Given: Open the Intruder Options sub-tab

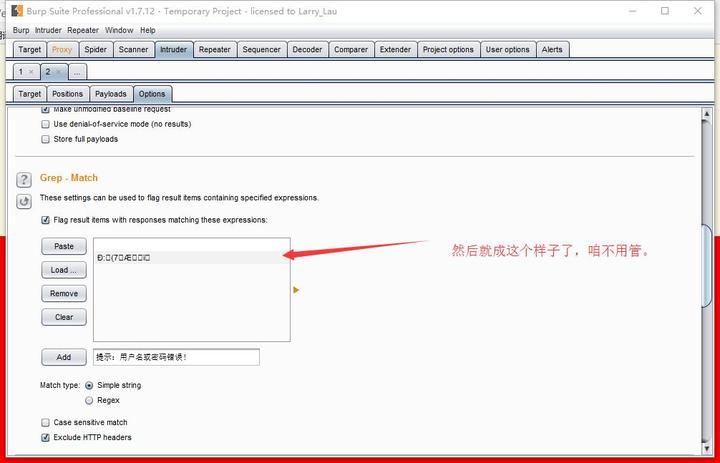Looking at the screenshot, I should pos(152,94).
